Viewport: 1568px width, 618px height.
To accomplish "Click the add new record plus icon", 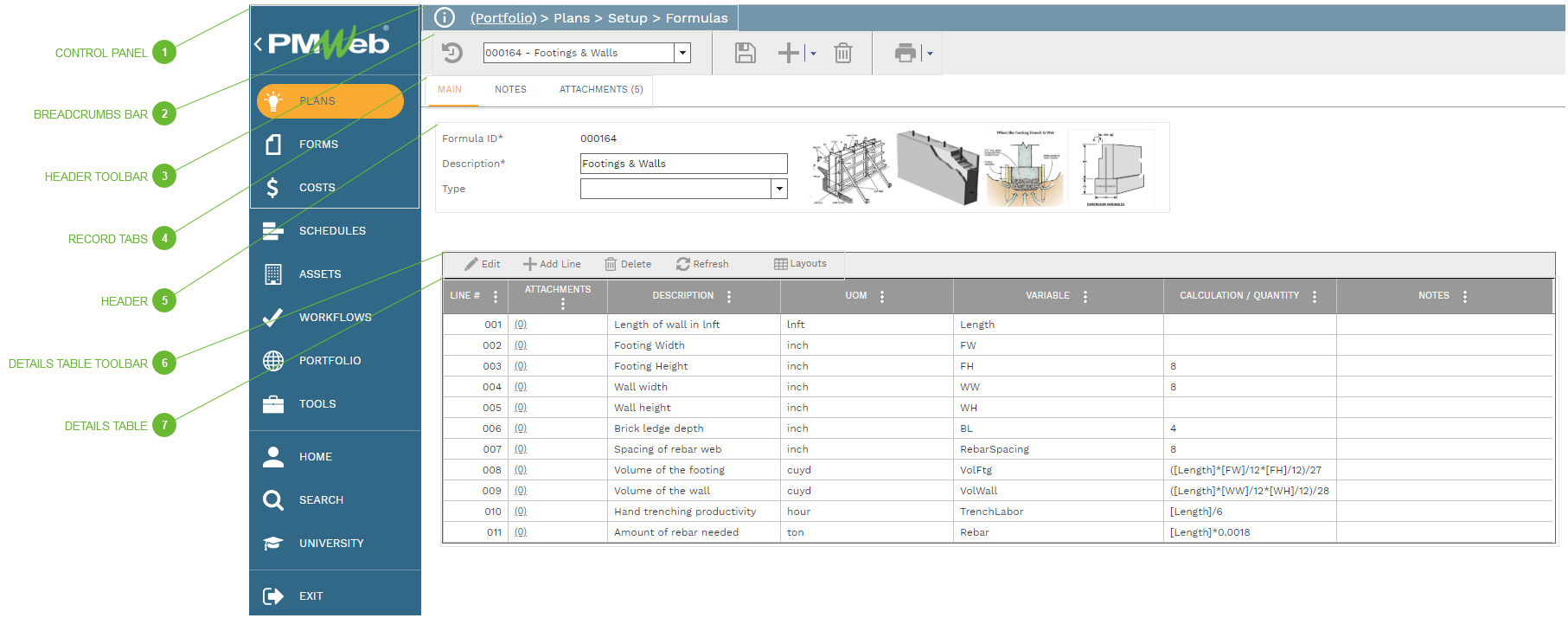I will click(x=788, y=54).
